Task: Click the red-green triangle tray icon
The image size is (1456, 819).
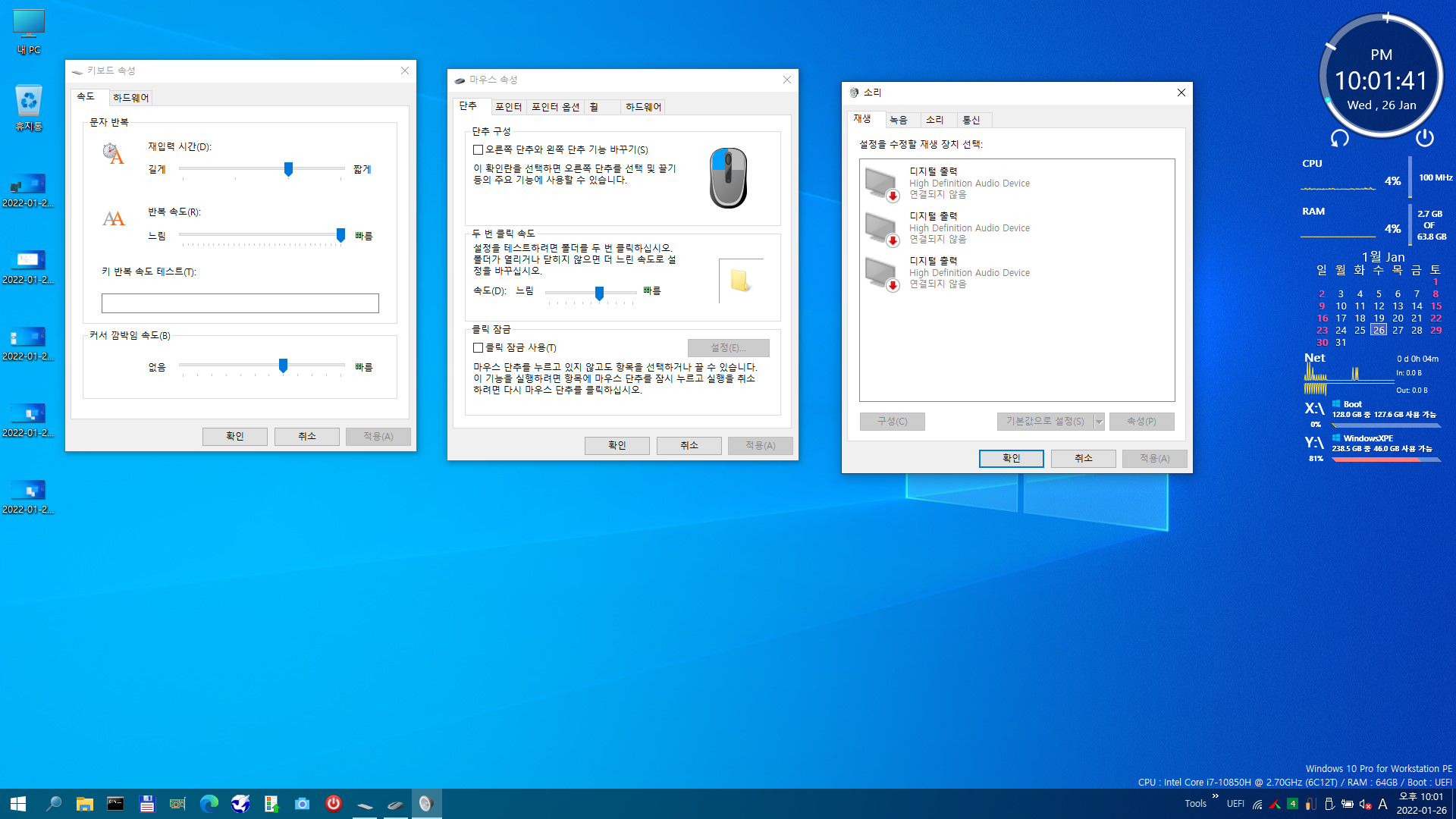Action: 1275,805
